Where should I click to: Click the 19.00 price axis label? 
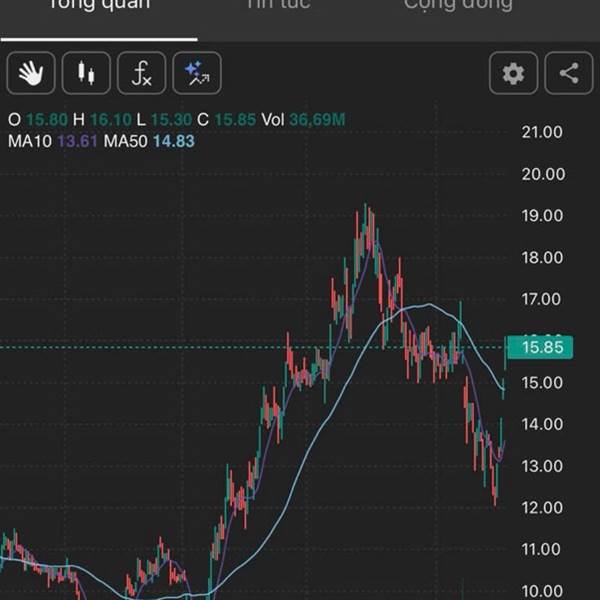click(x=542, y=216)
